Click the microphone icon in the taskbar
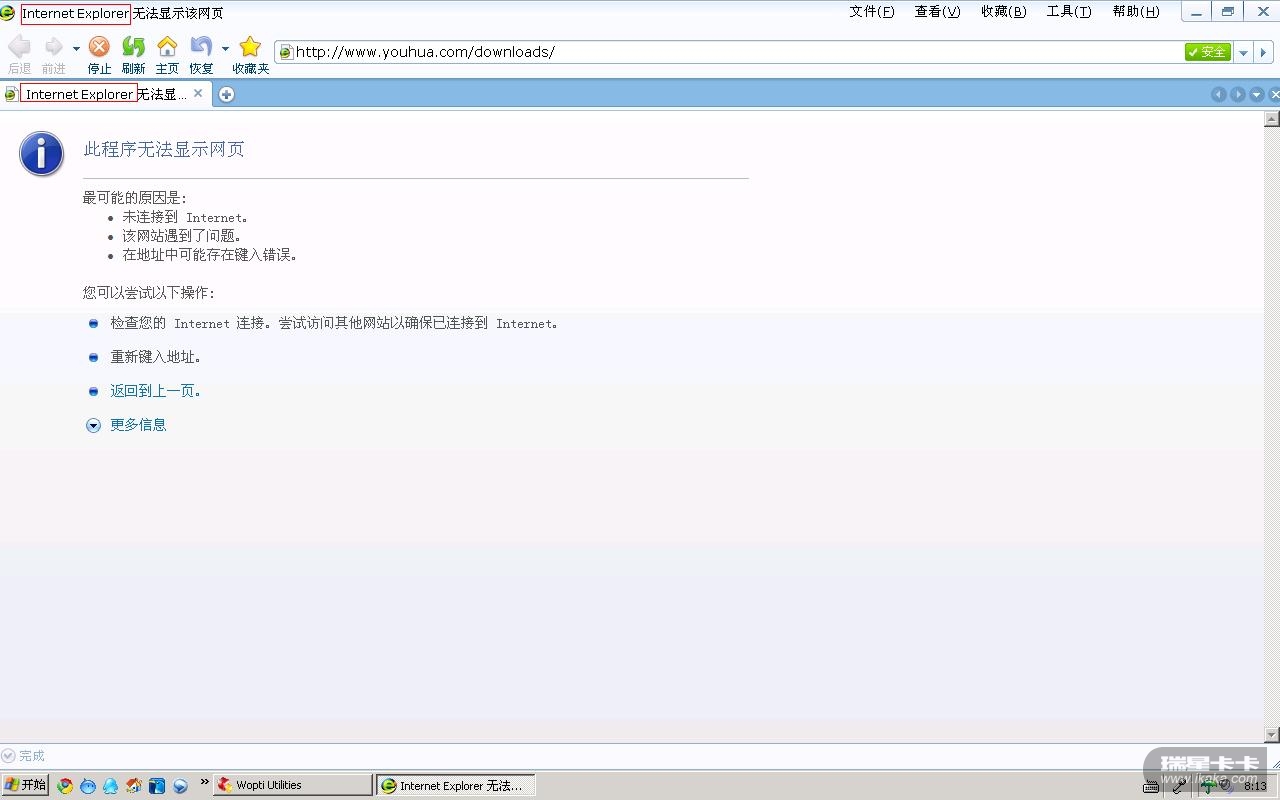Image resolution: width=1280 pixels, height=800 pixels. coord(1180,786)
